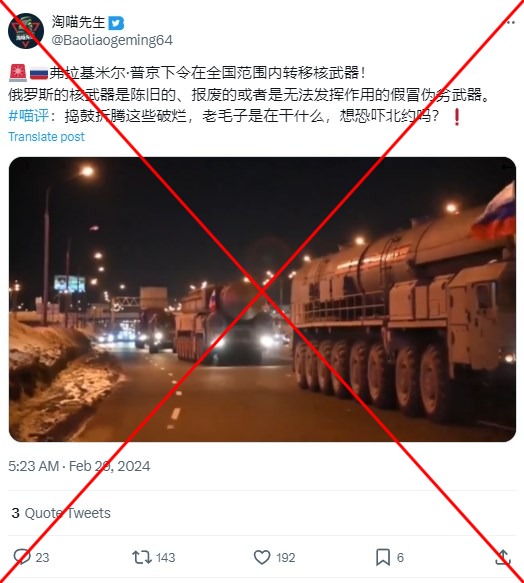Viewport: 524px width, 583px height.
Task: Like the post with heart icon
Action: (x=262, y=557)
